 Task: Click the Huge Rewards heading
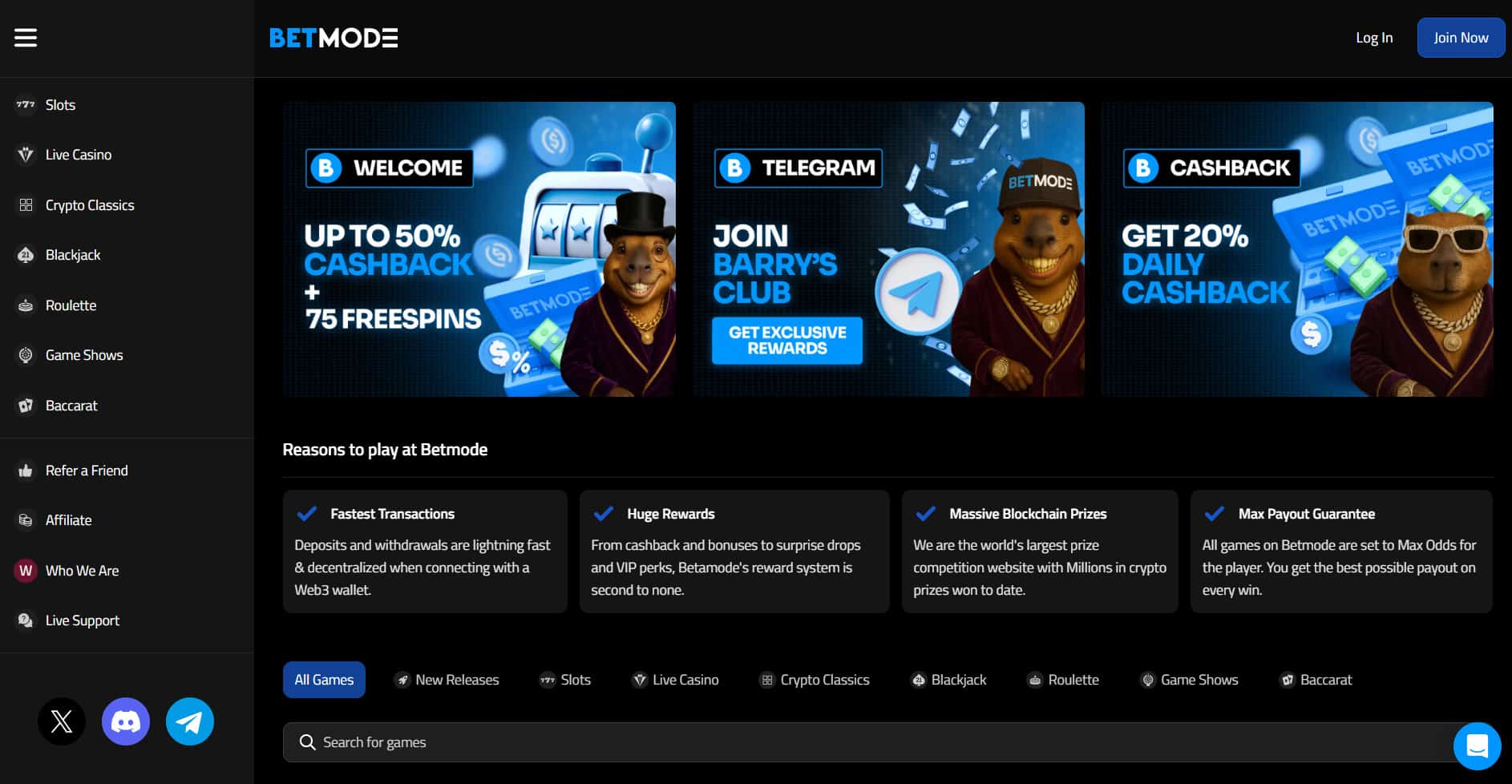coord(671,514)
